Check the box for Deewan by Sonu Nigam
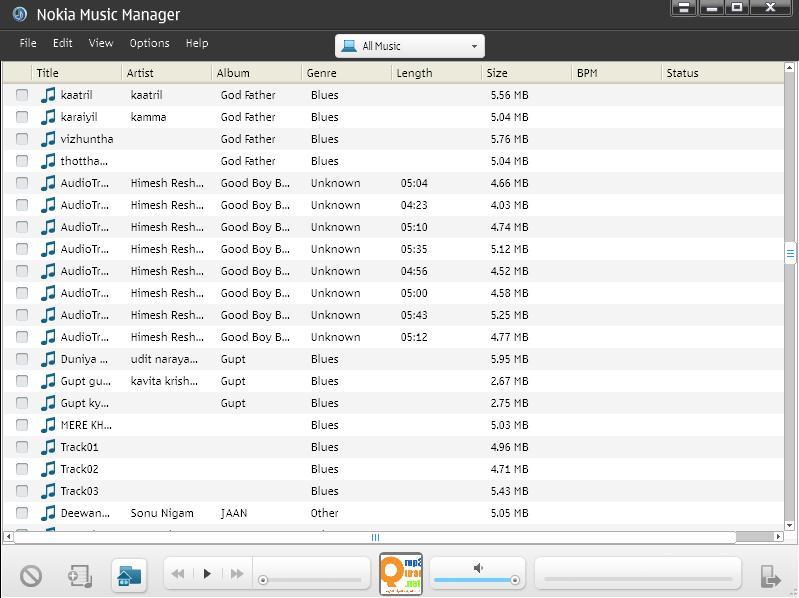Image resolution: width=799 pixels, height=598 pixels. coord(22,512)
